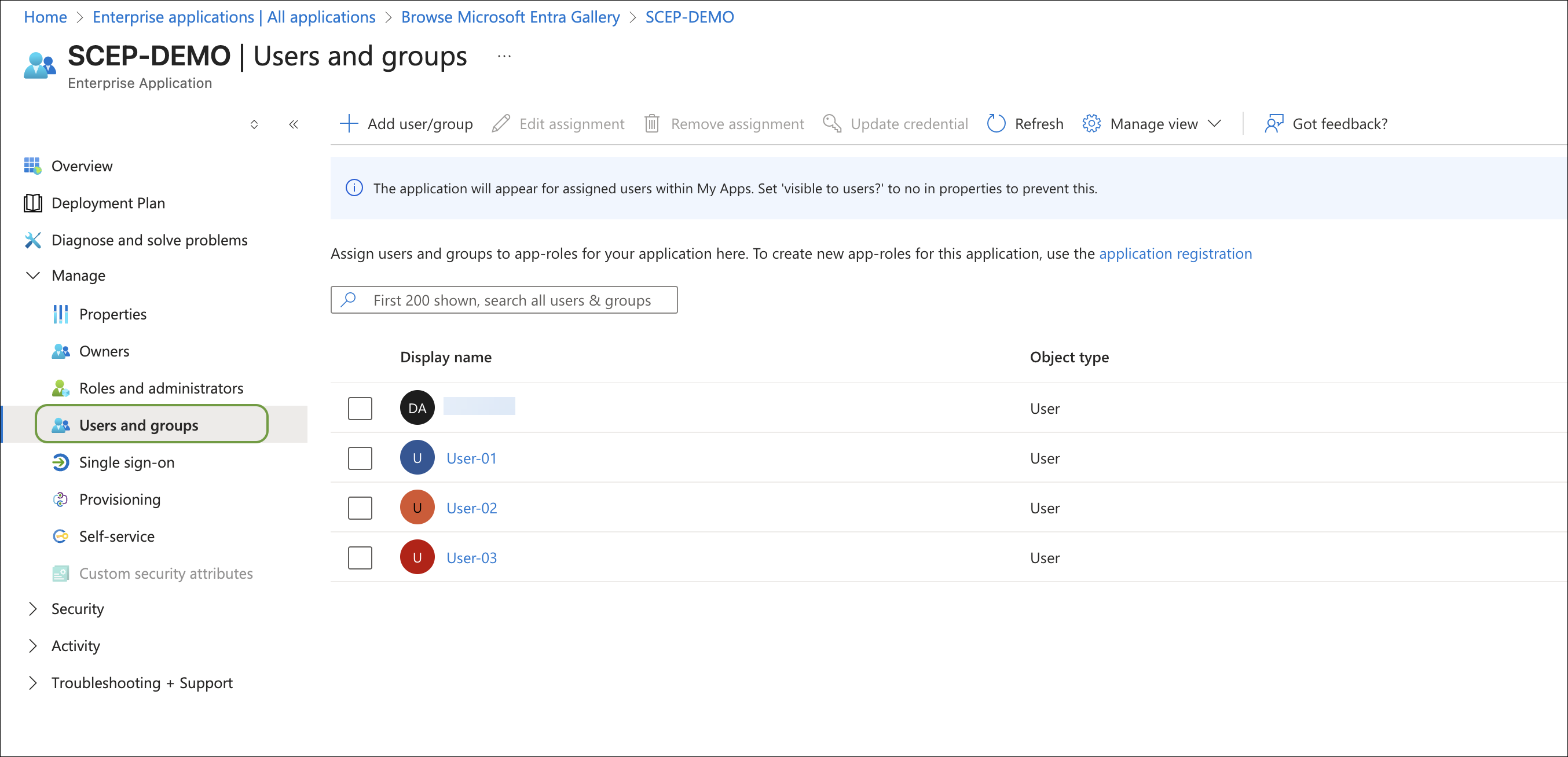This screenshot has width=1568, height=757.
Task: Click the Deployment Plan book icon
Action: tap(32, 203)
